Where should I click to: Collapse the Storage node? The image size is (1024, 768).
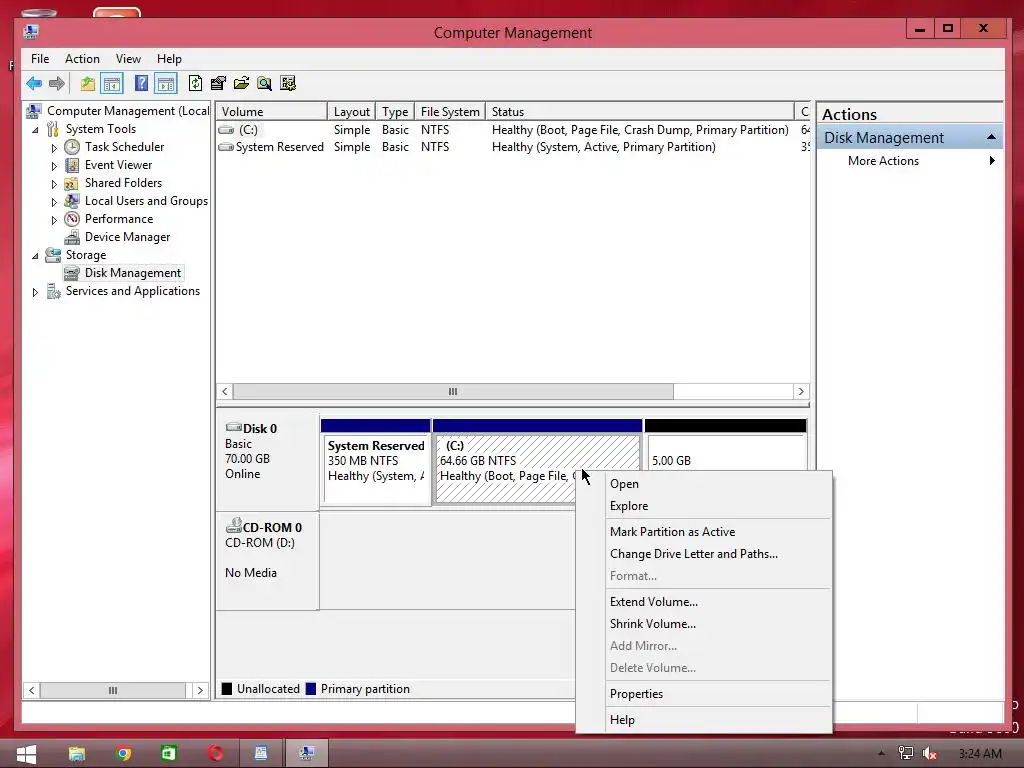(x=35, y=256)
